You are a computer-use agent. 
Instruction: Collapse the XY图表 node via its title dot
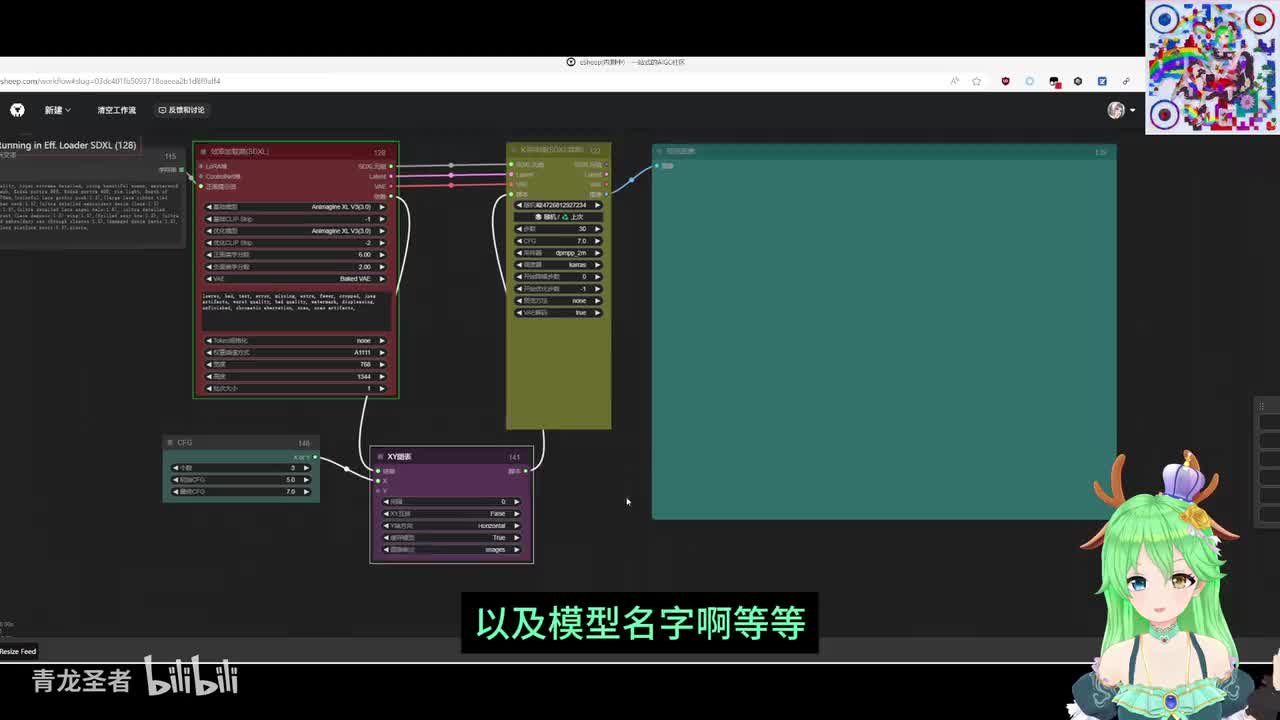pos(379,457)
